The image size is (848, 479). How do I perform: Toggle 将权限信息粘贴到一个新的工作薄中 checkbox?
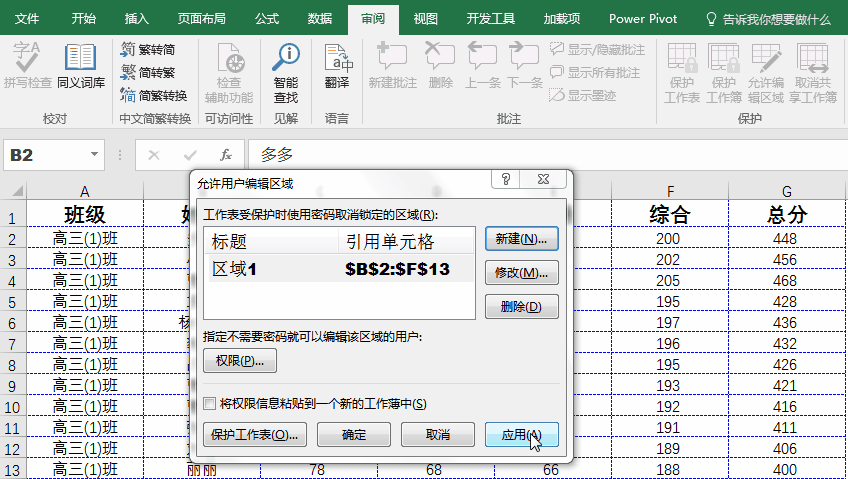[210, 404]
